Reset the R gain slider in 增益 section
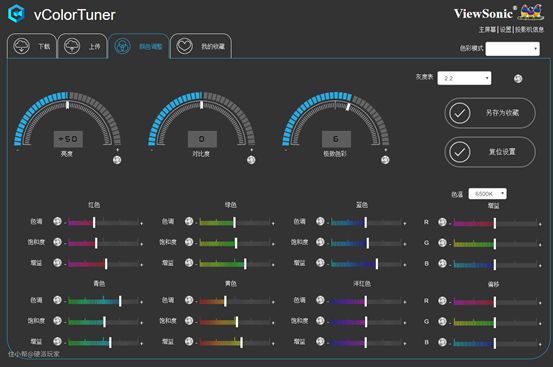The width and height of the screenshot is (553, 367). 442,222
